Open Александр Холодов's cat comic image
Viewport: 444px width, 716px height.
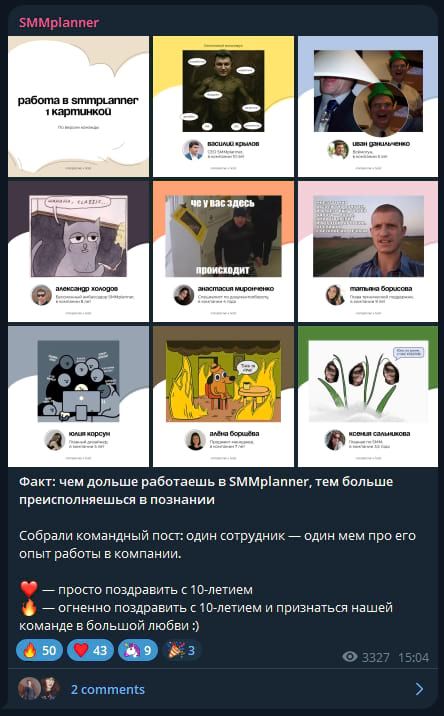tap(79, 251)
